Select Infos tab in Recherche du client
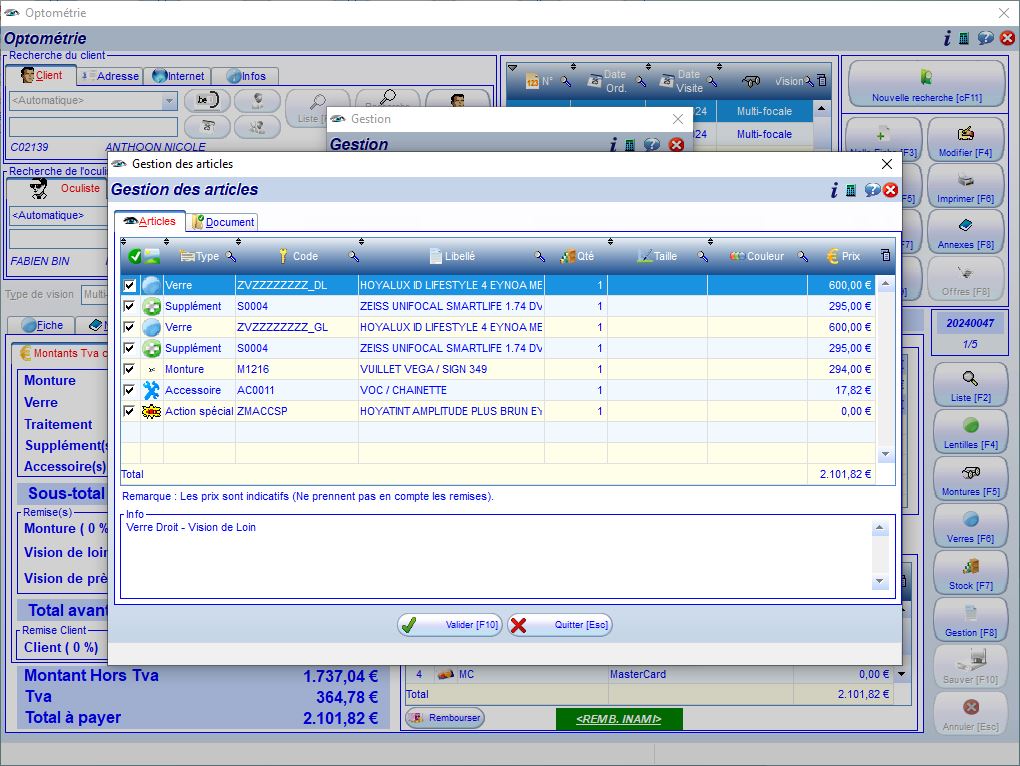The image size is (1020, 766). coord(247,76)
